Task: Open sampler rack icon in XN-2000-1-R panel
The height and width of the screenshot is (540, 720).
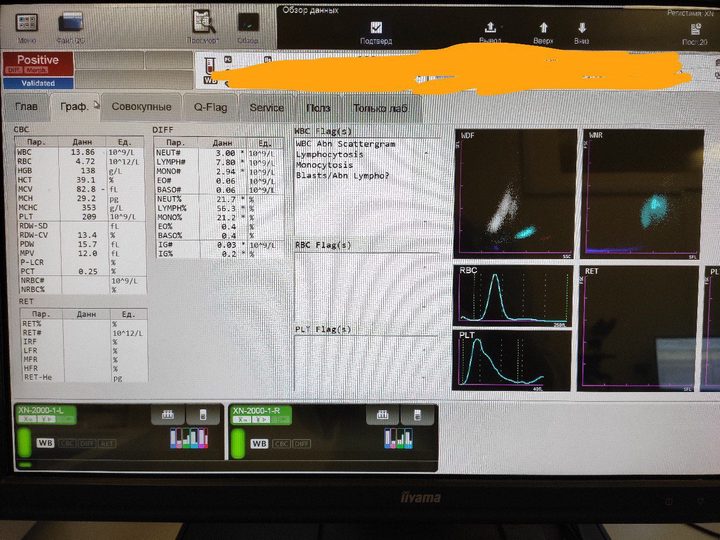Action: (382, 415)
